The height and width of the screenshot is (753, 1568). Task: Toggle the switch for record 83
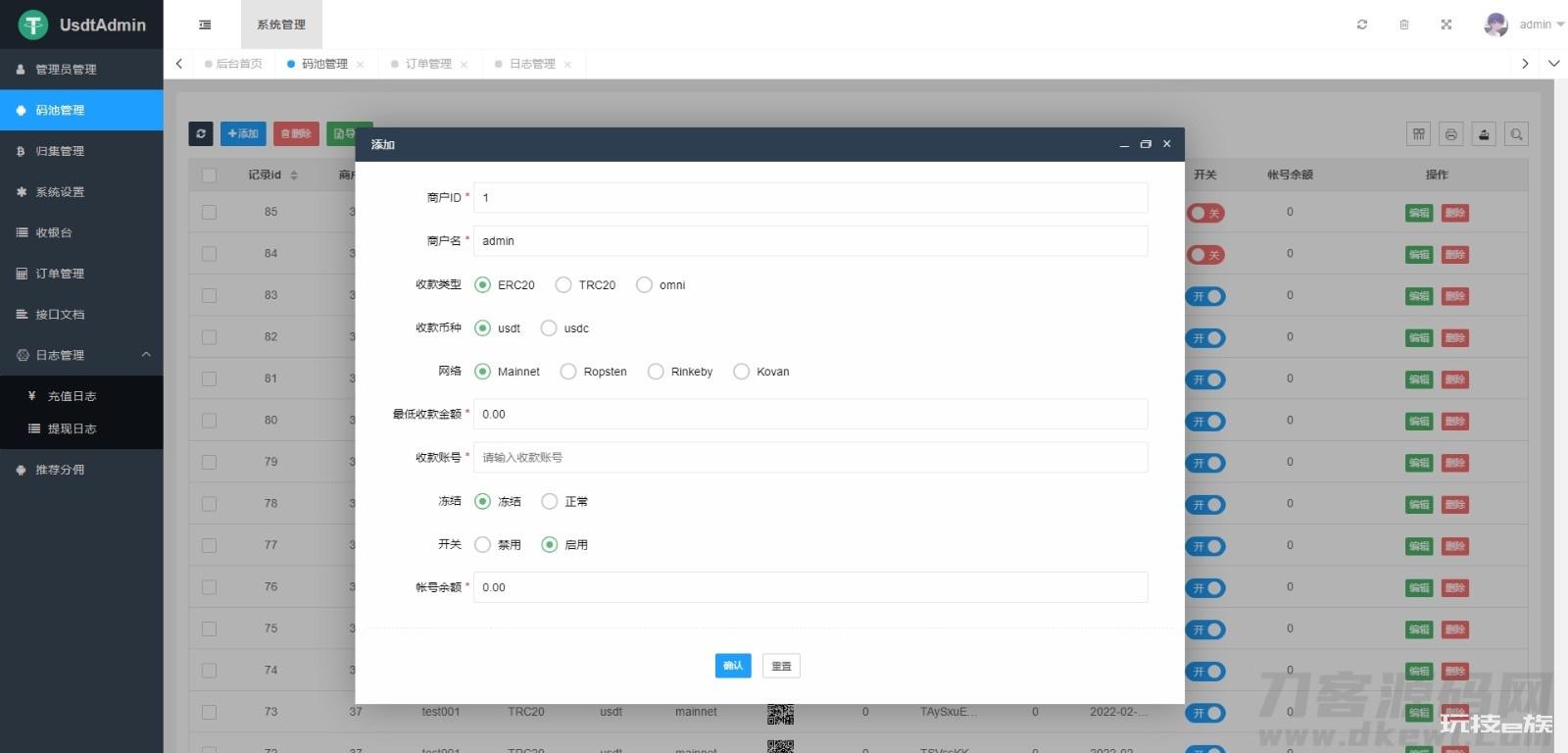[1206, 296]
